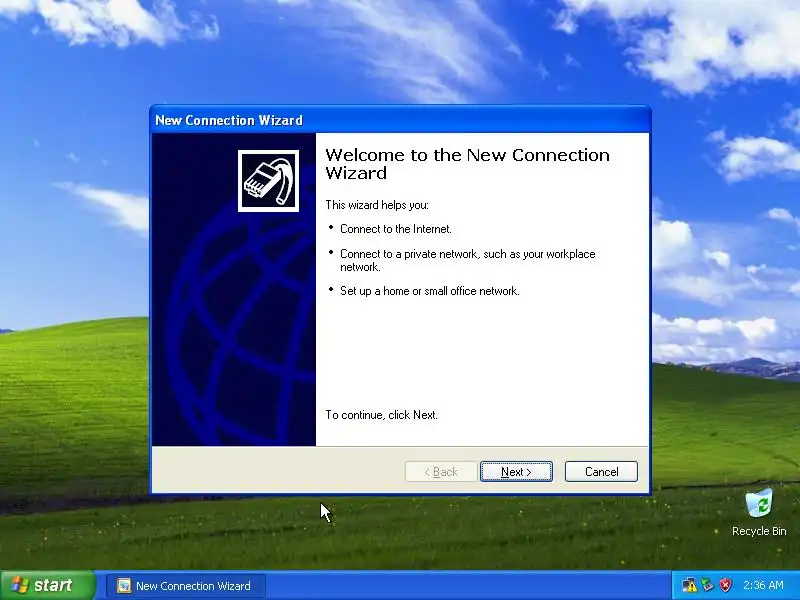Click the "Welcome to the New Connection Wizard" heading
Screen dimensions: 800x600
(x=467, y=164)
